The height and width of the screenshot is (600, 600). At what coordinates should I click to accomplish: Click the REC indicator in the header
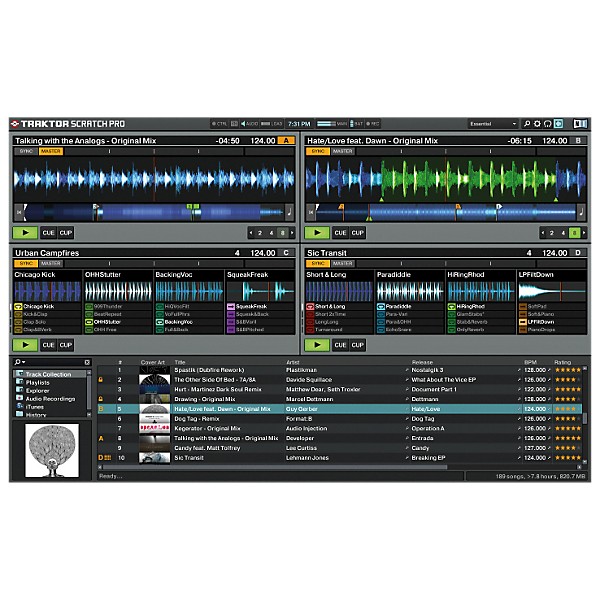coord(373,124)
